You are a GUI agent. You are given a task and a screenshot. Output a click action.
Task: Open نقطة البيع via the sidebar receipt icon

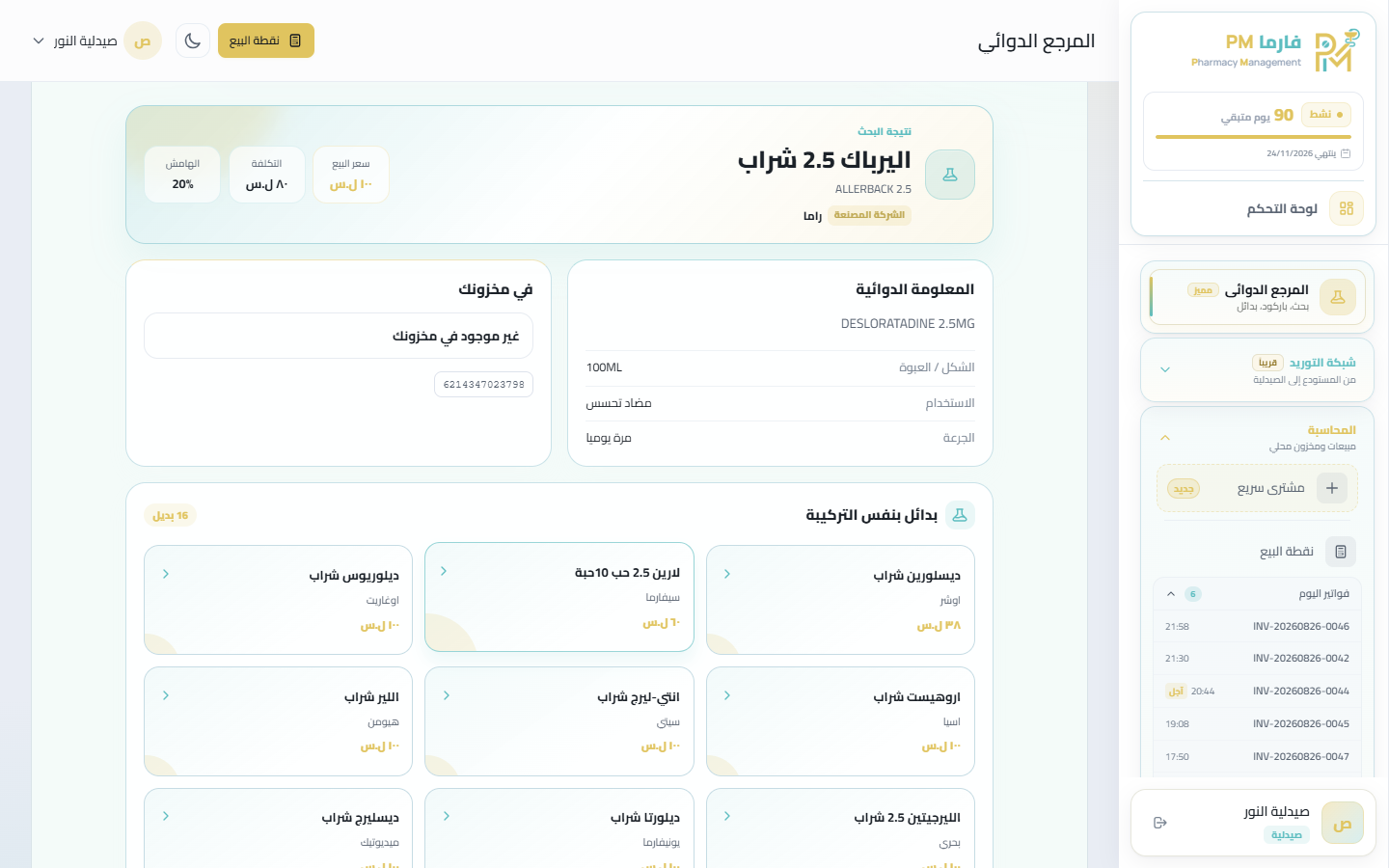click(1341, 552)
